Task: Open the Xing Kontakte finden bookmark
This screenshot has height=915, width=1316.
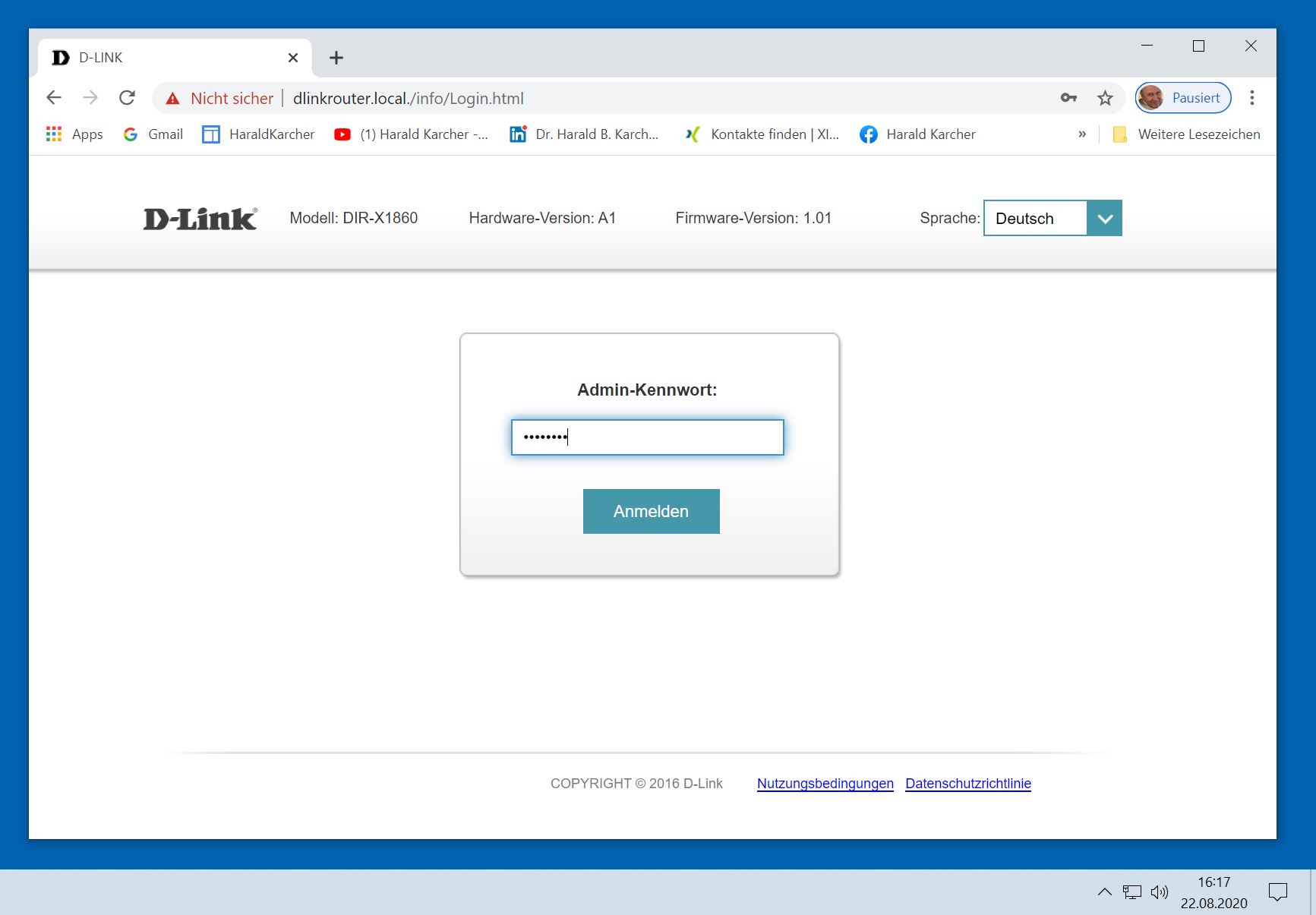Action: (762, 134)
